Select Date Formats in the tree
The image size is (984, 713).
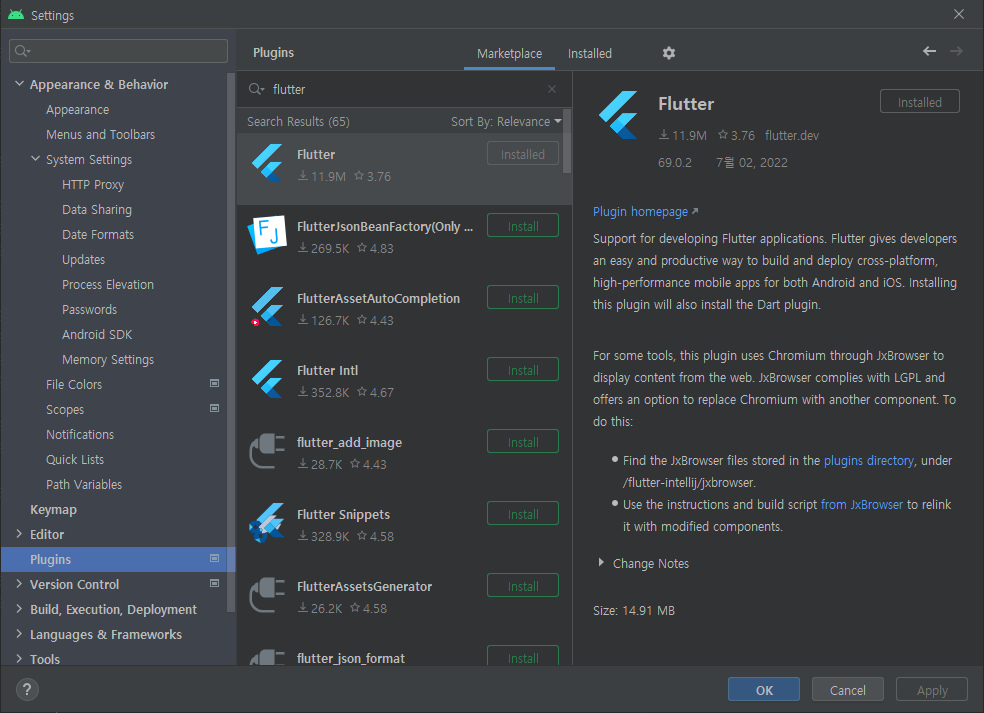tap(98, 235)
